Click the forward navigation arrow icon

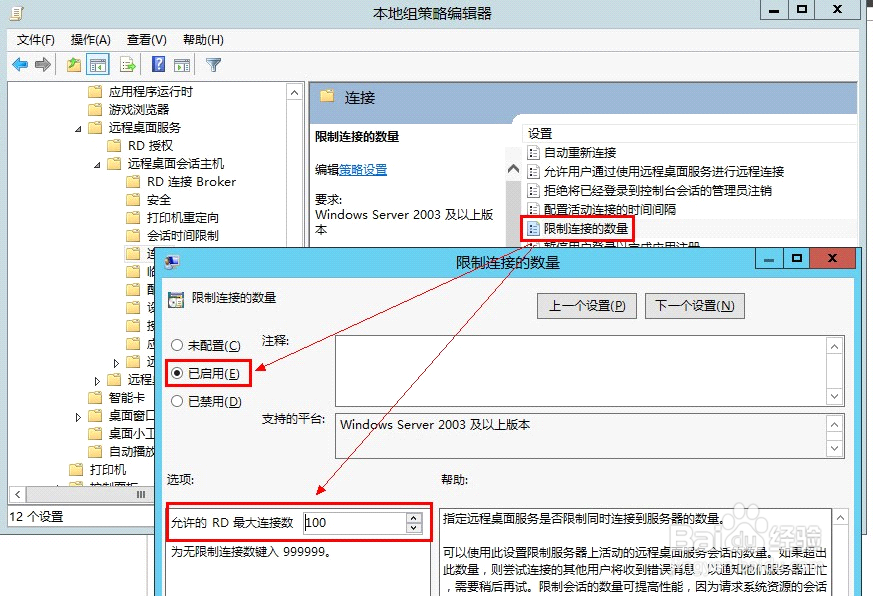pyautogui.click(x=43, y=64)
